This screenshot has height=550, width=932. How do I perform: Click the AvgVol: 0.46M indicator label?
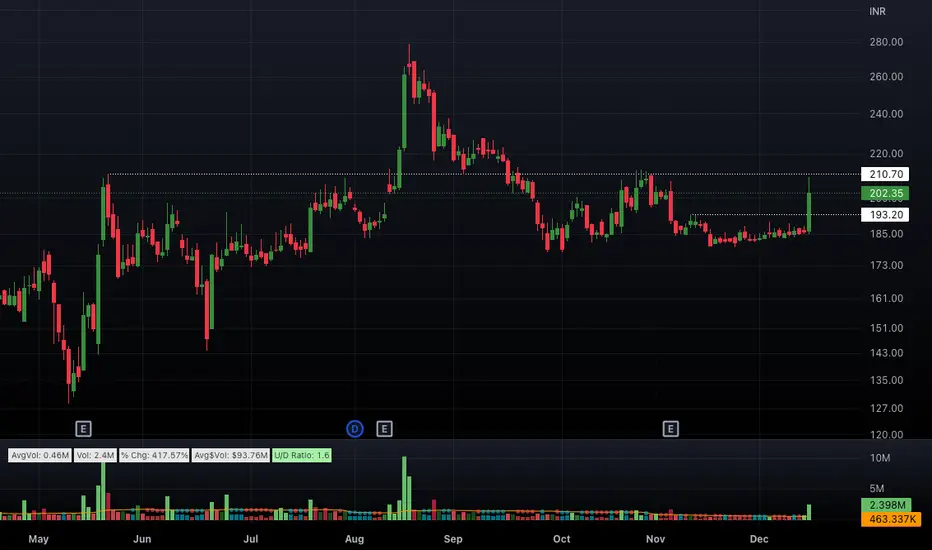pos(40,455)
